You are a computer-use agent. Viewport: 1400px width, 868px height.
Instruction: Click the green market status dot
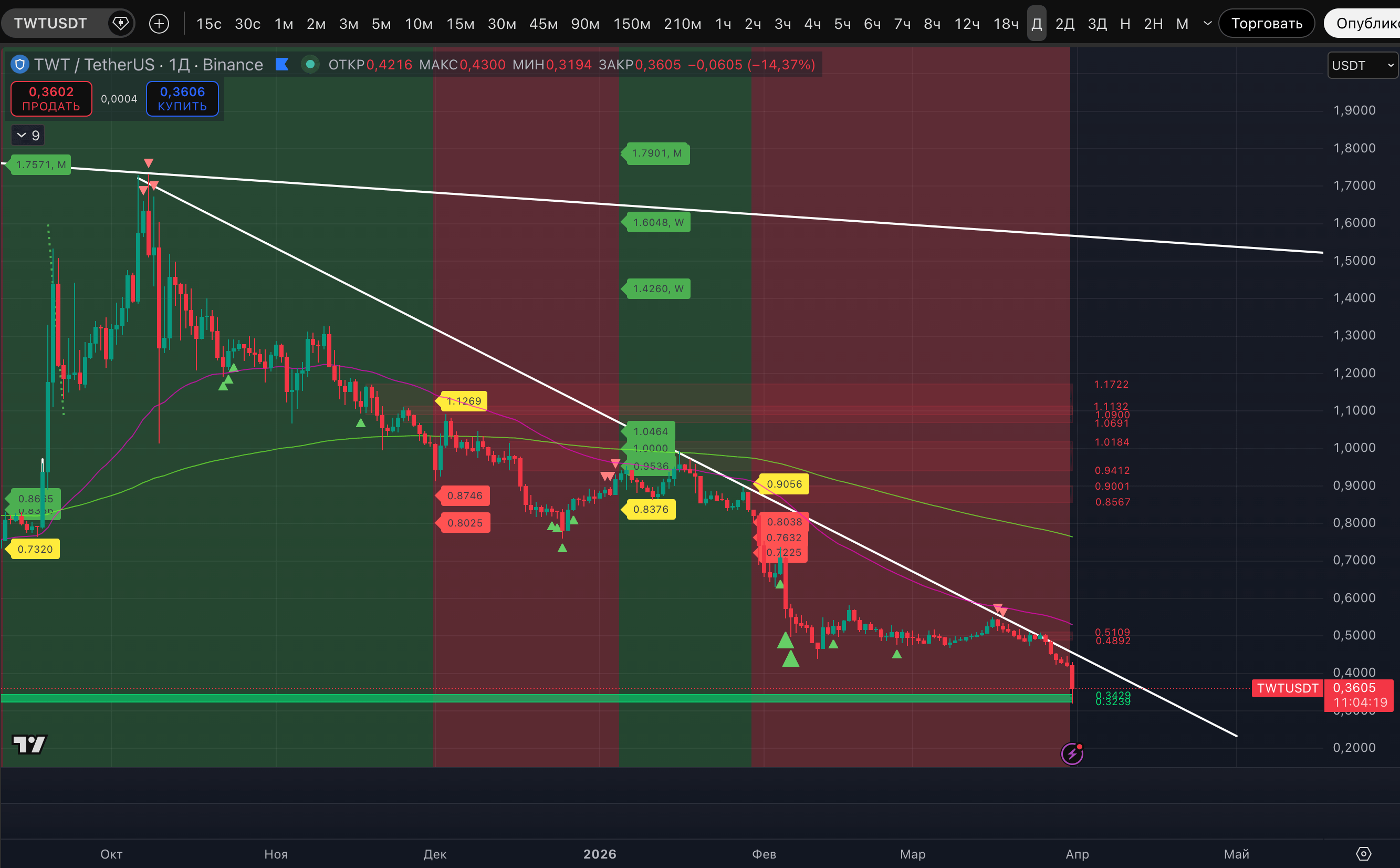point(310,64)
